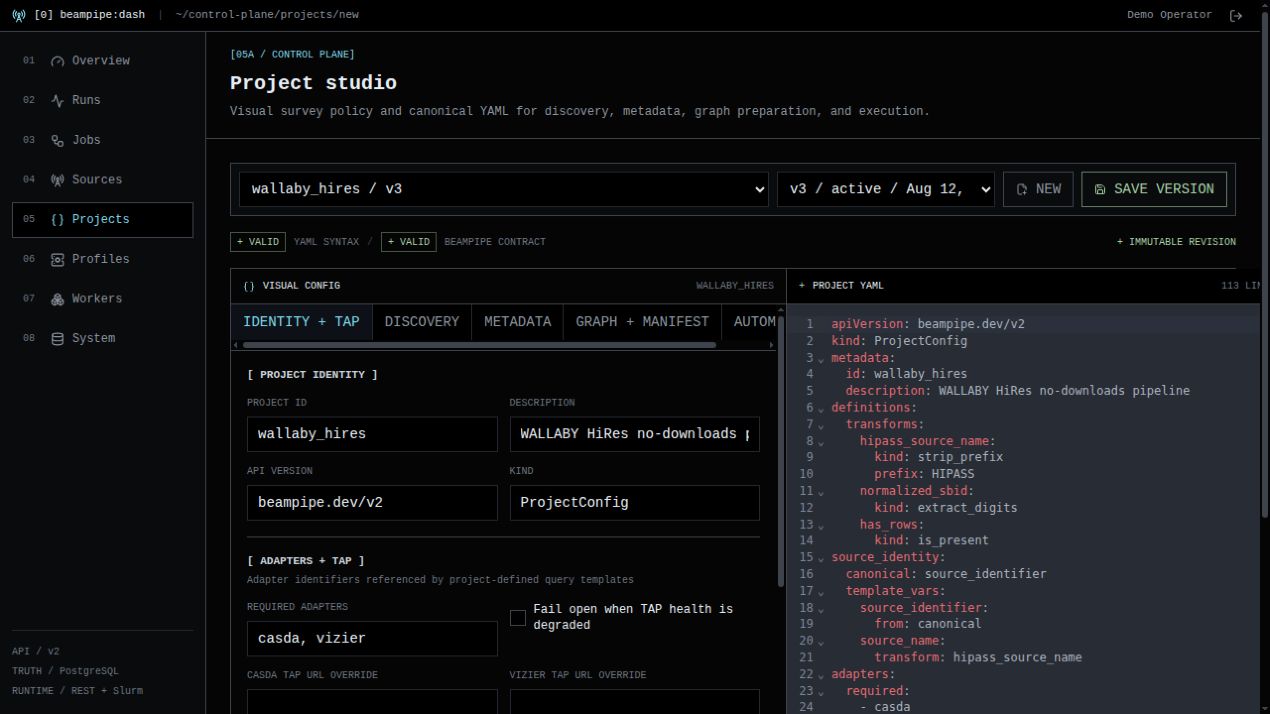Click the SAVE VERSION button
The height and width of the screenshot is (714, 1270).
1154,189
